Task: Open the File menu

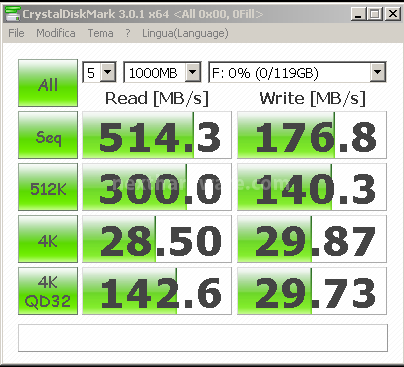Action: pyautogui.click(x=16, y=33)
